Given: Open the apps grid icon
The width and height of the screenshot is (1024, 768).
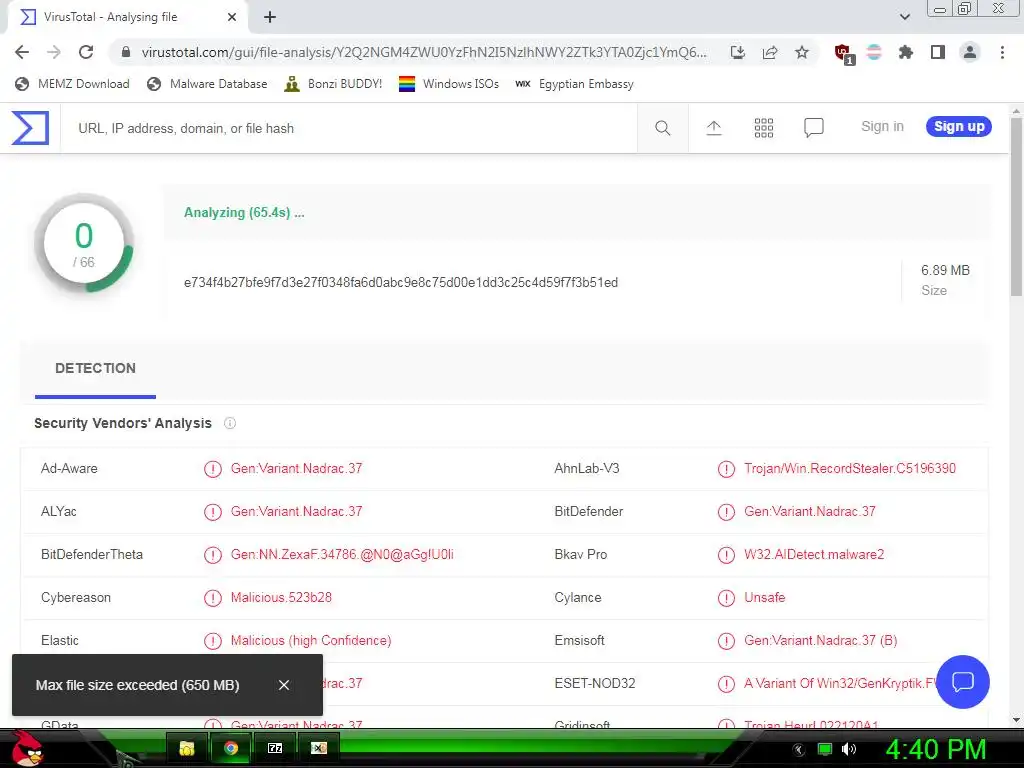Looking at the screenshot, I should (x=763, y=128).
